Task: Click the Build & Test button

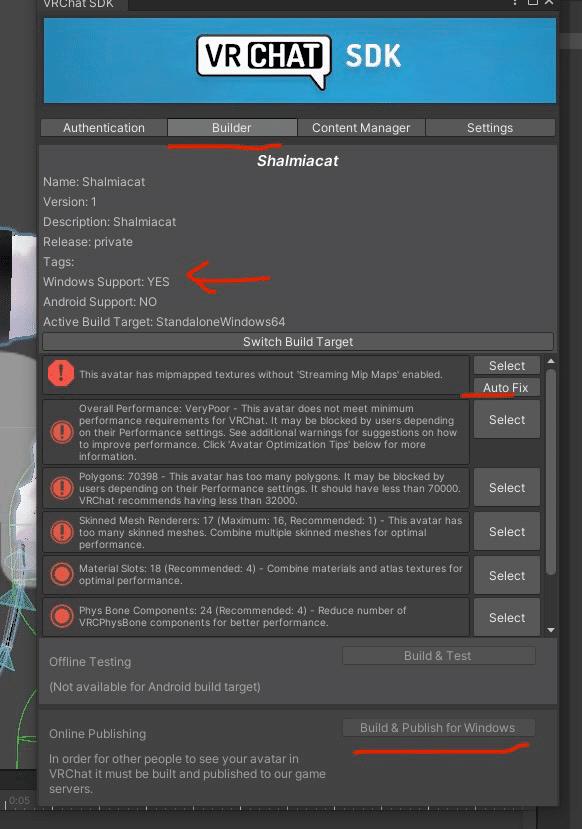Action: [438, 656]
